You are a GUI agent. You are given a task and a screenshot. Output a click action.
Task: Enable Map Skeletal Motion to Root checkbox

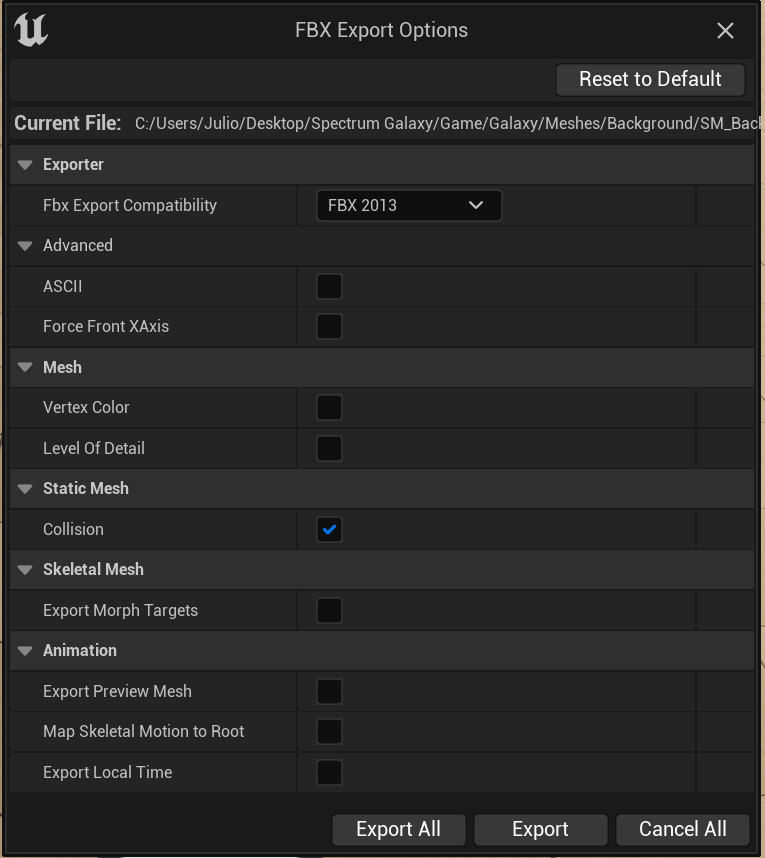[329, 732]
